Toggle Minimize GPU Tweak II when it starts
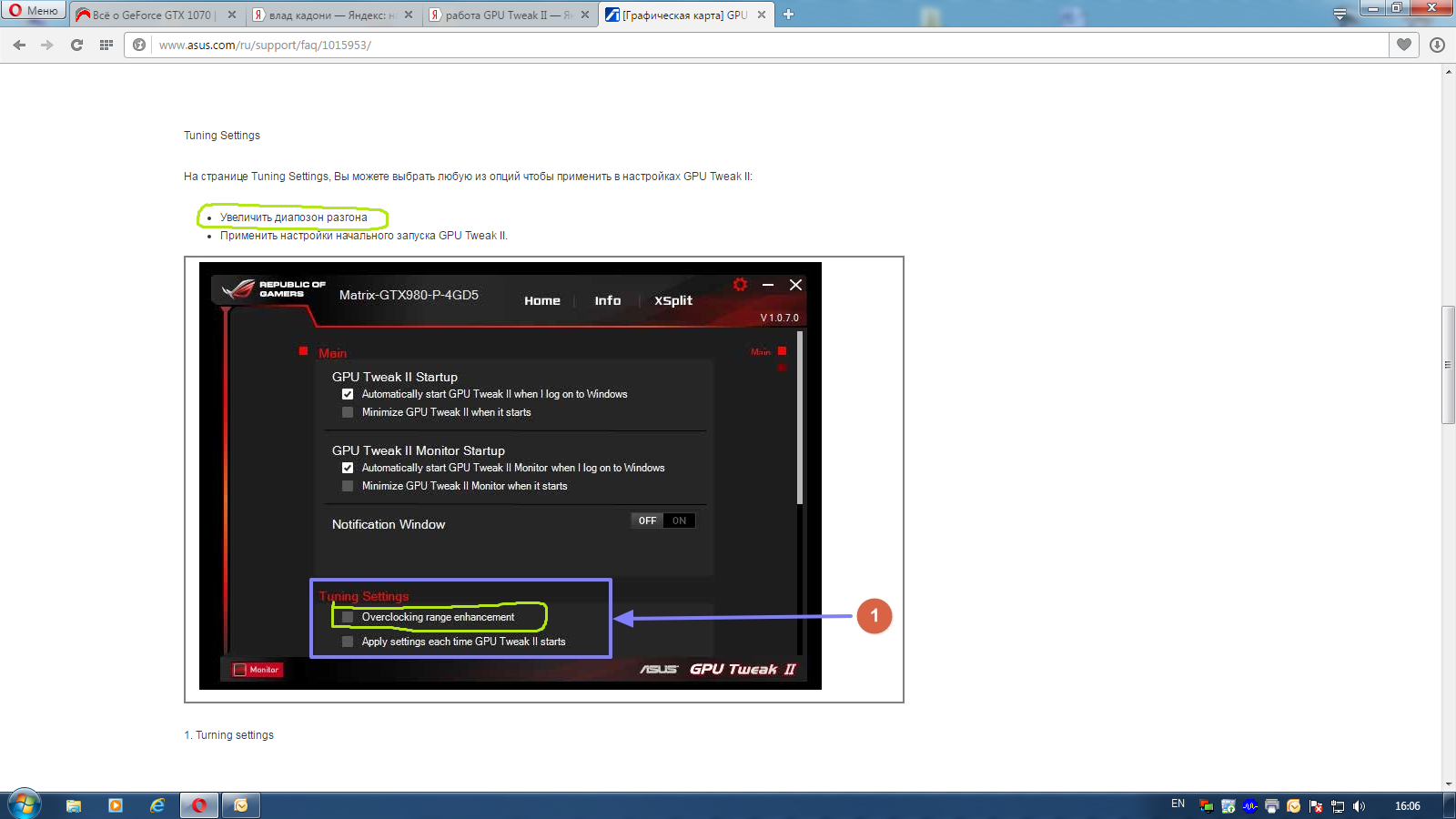The width and height of the screenshot is (1456, 819). point(348,412)
